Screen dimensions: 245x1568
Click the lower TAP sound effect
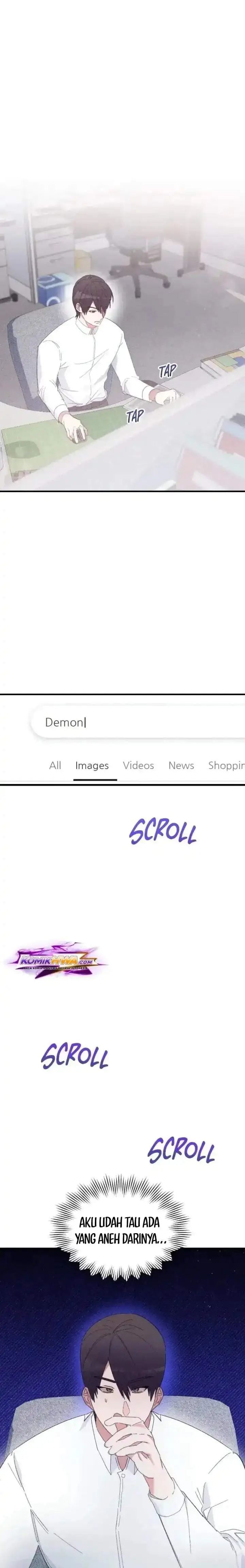[x=135, y=416]
